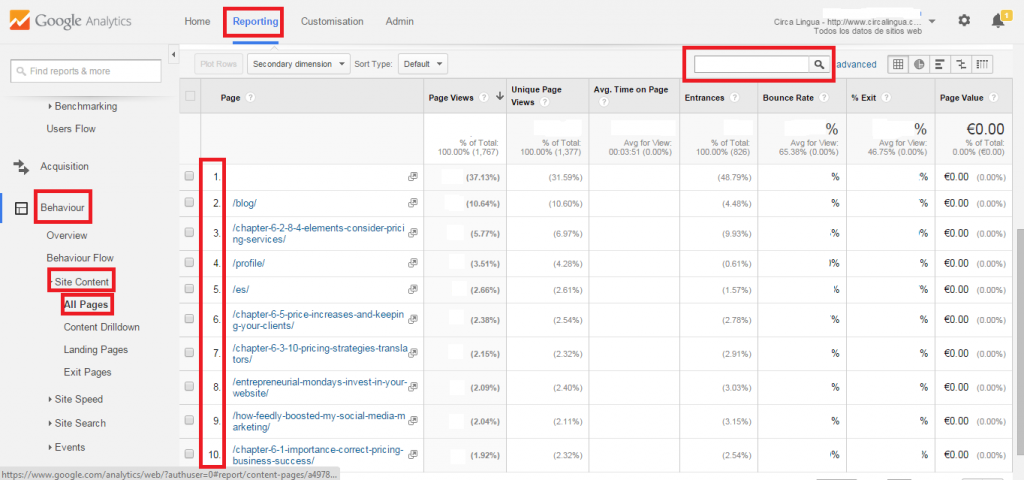Switch to the performance bar view
Image resolution: width=1024 pixels, height=480 pixels.
tap(940, 65)
